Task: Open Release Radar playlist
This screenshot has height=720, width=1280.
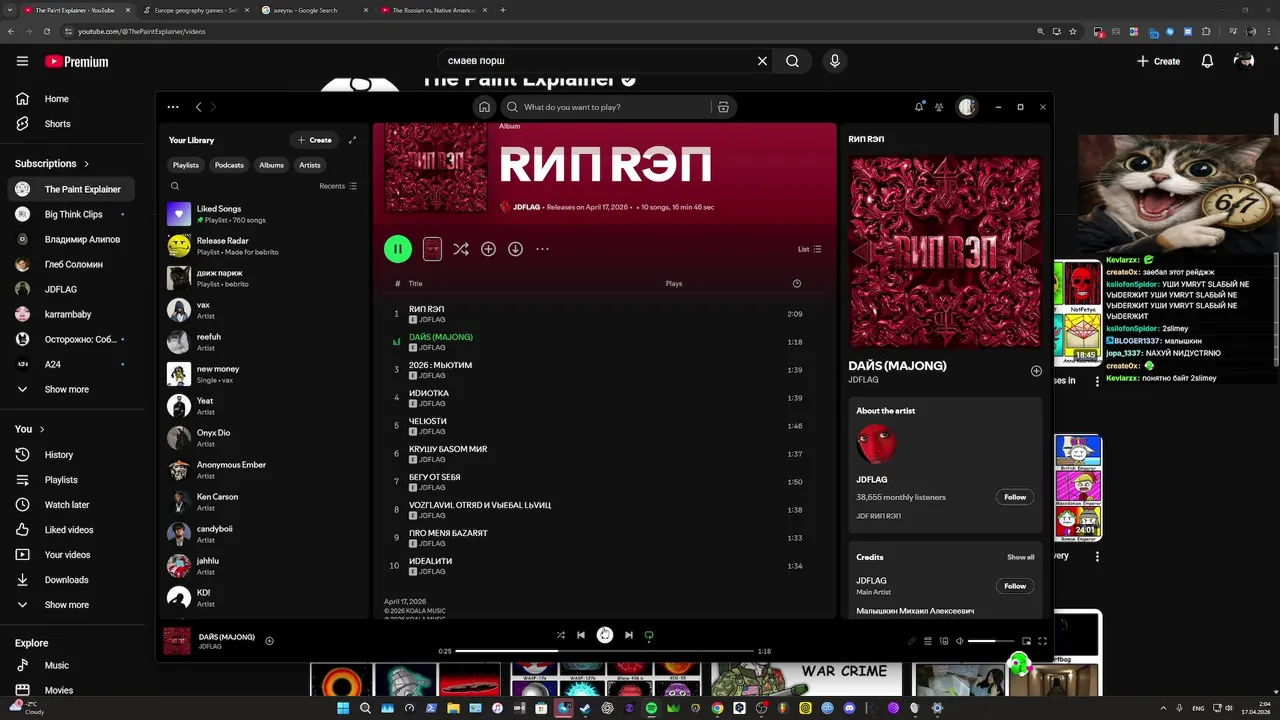Action: (x=264, y=246)
